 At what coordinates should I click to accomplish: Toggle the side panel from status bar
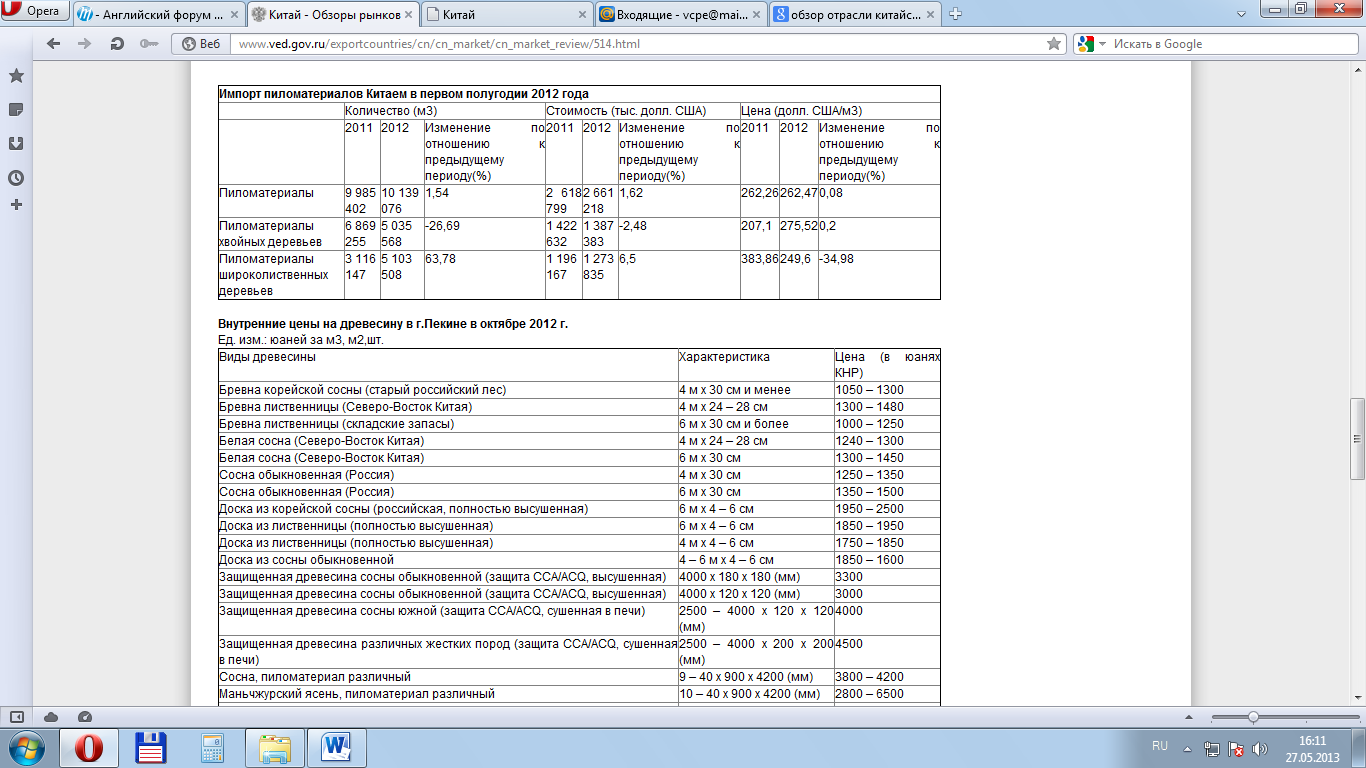coord(17,717)
